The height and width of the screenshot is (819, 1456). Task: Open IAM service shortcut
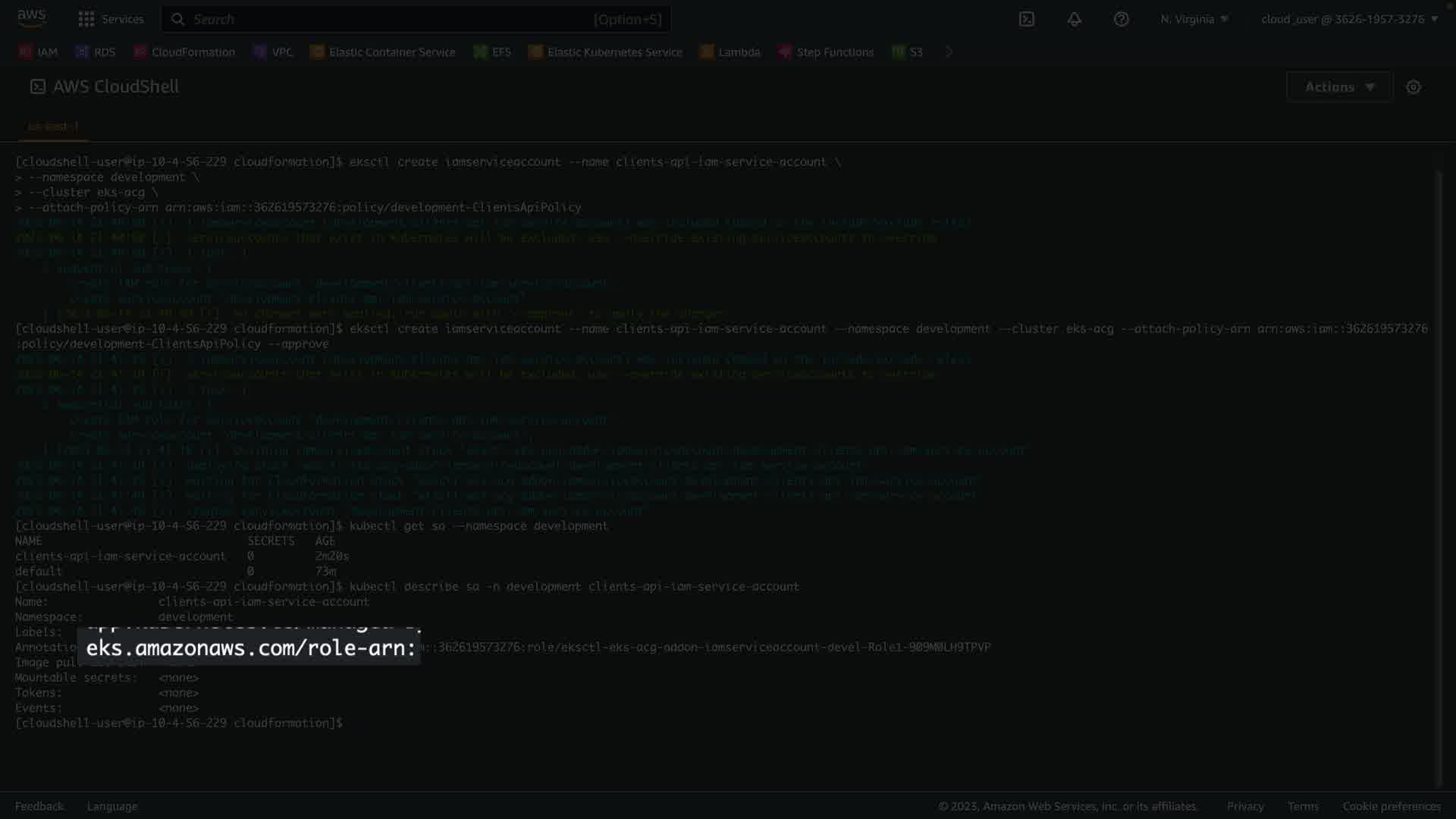pyautogui.click(x=39, y=52)
